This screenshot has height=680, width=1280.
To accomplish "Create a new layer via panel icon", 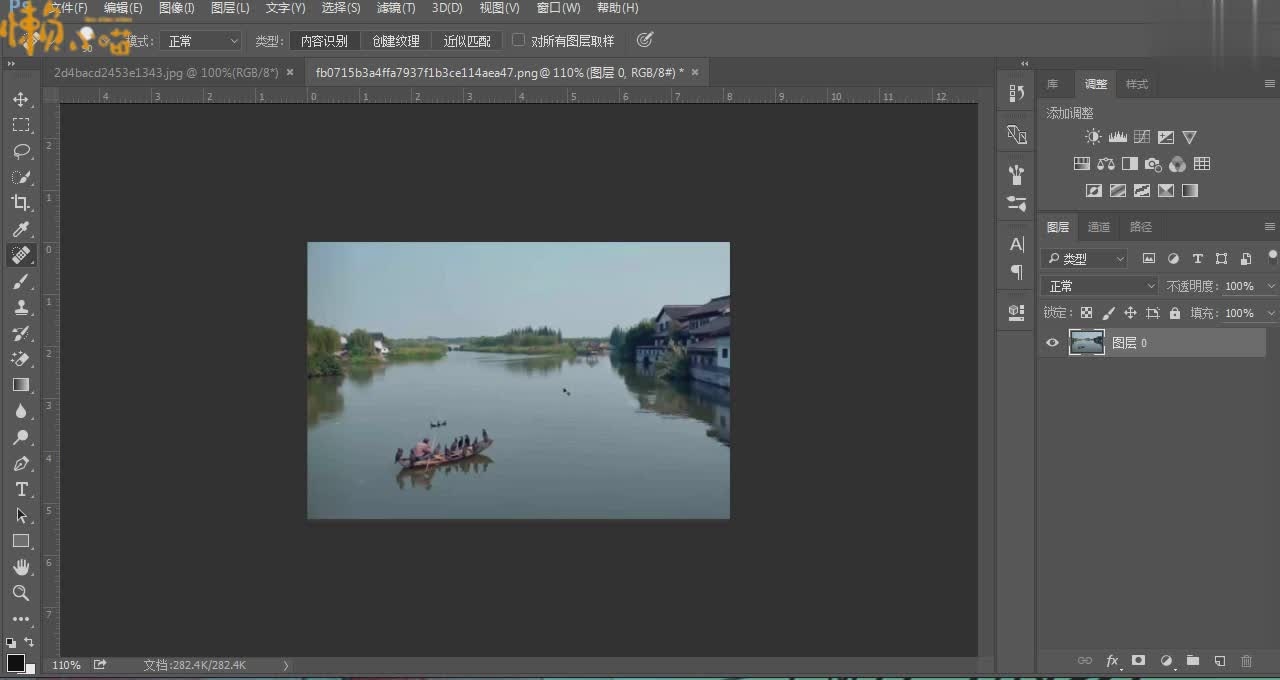I will tap(1219, 661).
